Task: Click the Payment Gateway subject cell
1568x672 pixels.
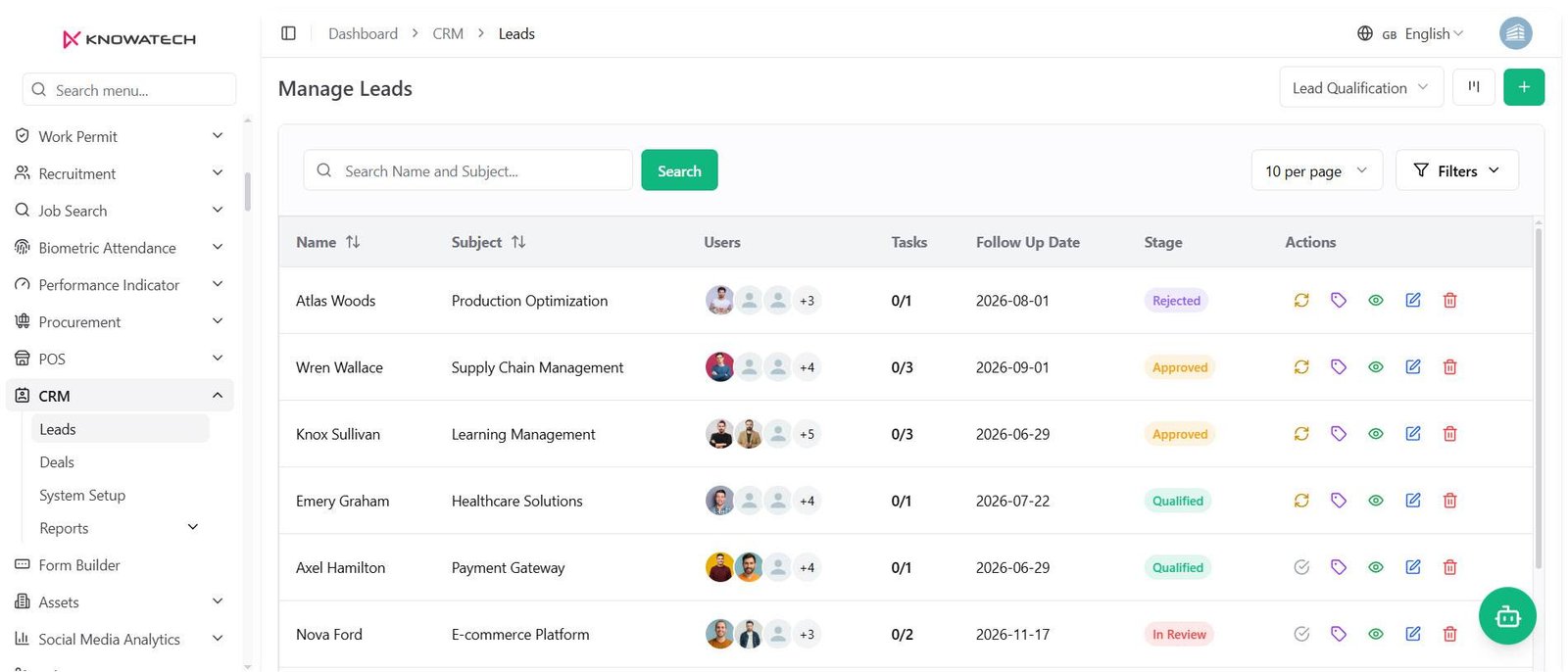Action: click(508, 567)
